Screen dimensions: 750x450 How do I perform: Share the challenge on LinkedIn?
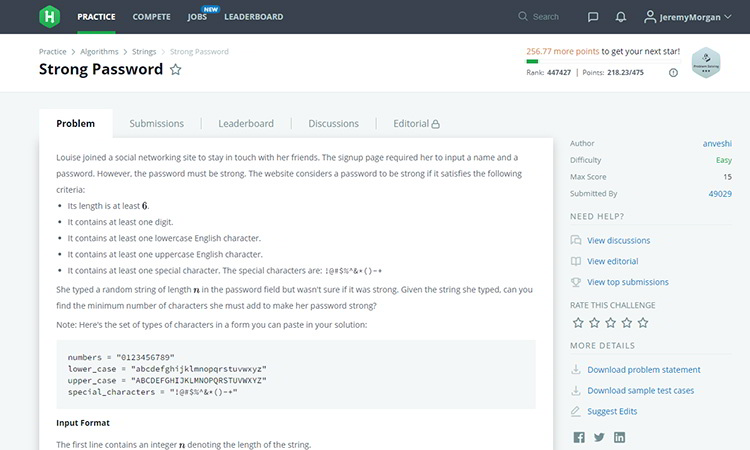point(619,437)
